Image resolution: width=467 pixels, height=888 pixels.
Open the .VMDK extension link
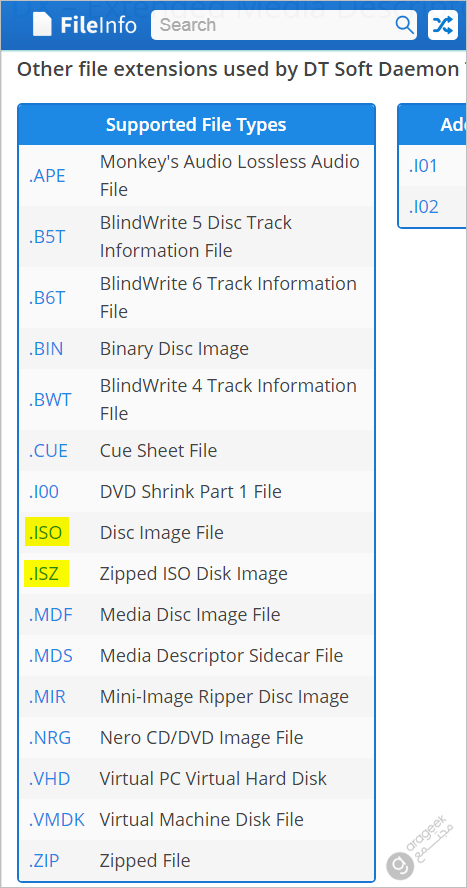57,819
